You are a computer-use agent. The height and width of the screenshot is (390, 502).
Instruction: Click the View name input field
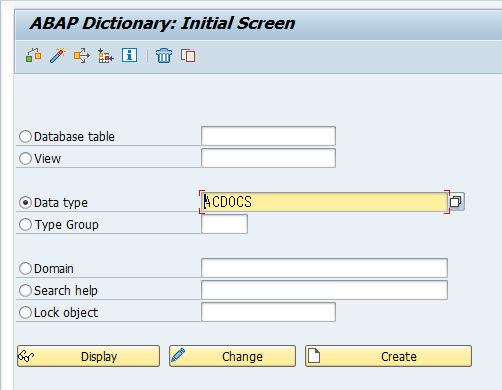(268, 158)
